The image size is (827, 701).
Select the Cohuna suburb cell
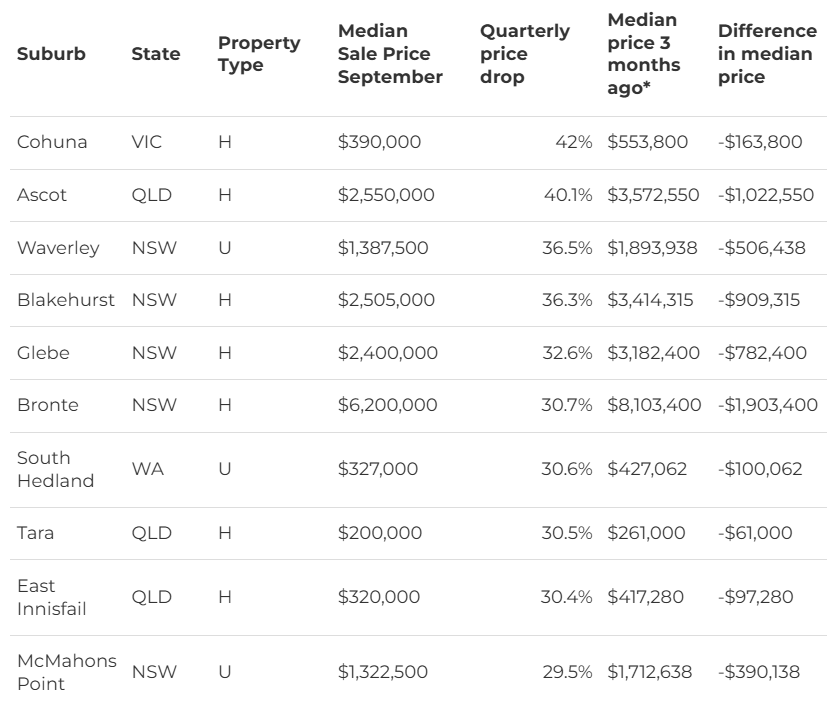[x=52, y=142]
